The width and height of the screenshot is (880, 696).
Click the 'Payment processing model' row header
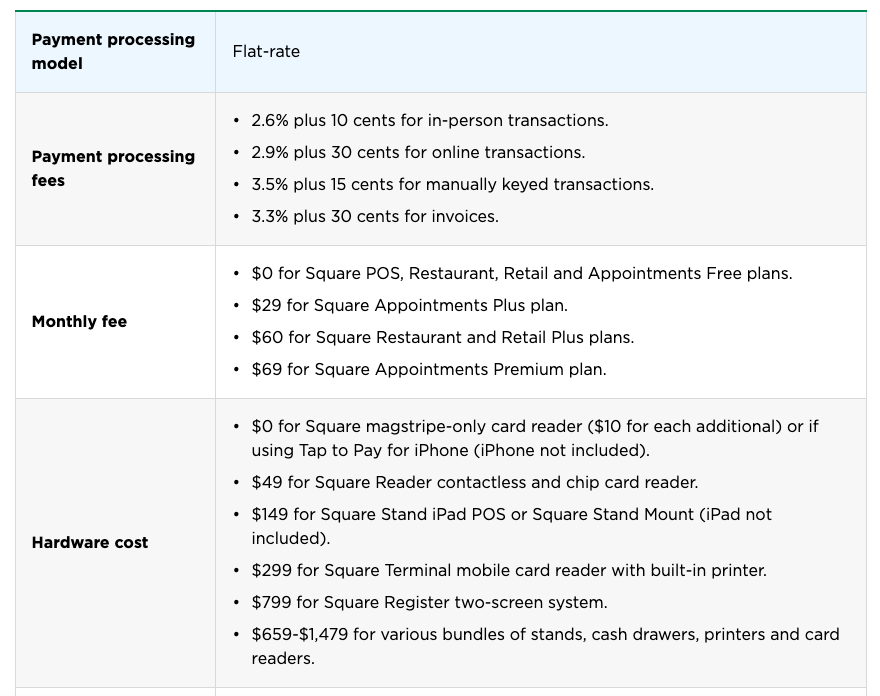113,52
